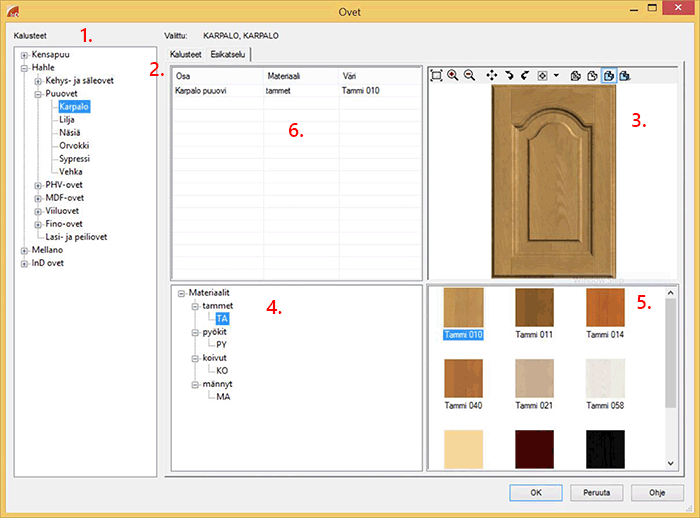
Task: Expand the Kensapuu tree node
Action: [x=24, y=54]
